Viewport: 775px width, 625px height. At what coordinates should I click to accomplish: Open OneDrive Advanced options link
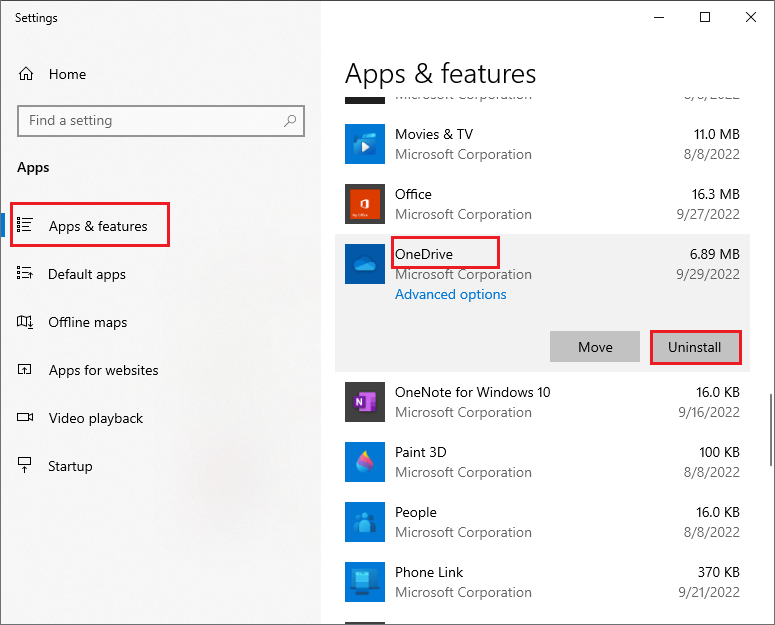(x=450, y=294)
